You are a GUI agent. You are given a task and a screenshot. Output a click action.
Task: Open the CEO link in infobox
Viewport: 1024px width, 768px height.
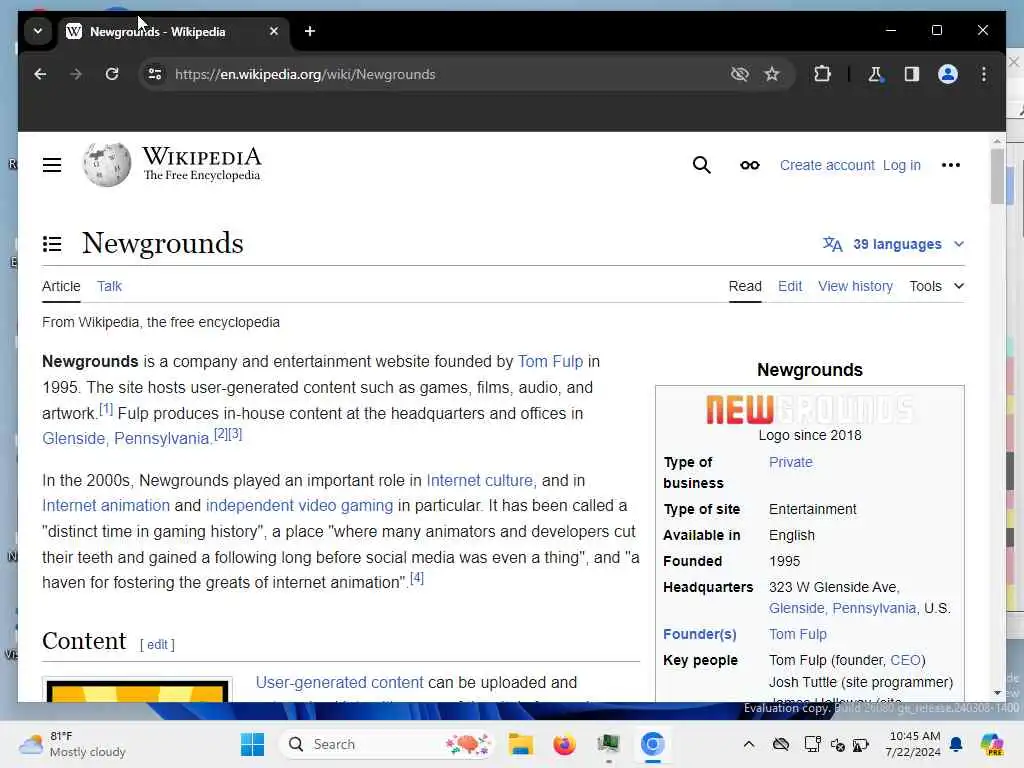[905, 660]
